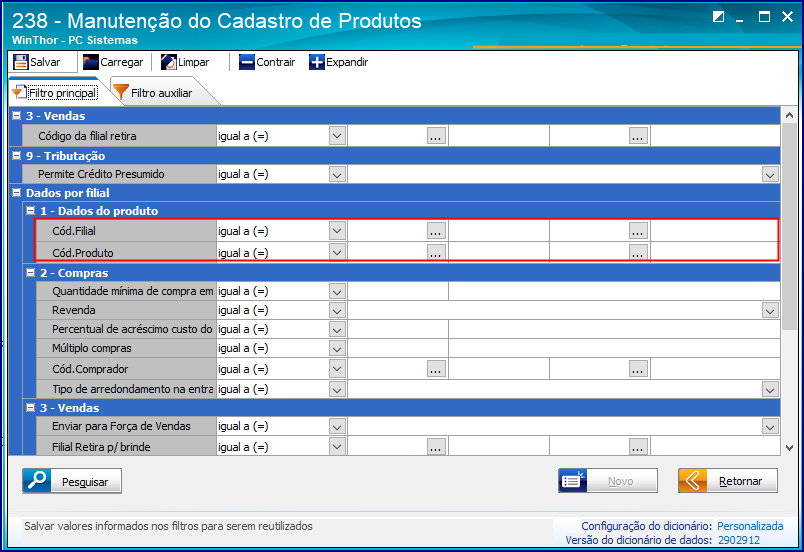Click second lookup button for Cód.Produto

point(638,252)
